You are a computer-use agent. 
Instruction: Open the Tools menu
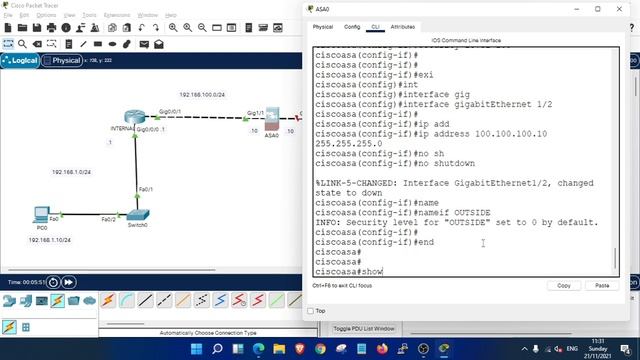pos(89,15)
